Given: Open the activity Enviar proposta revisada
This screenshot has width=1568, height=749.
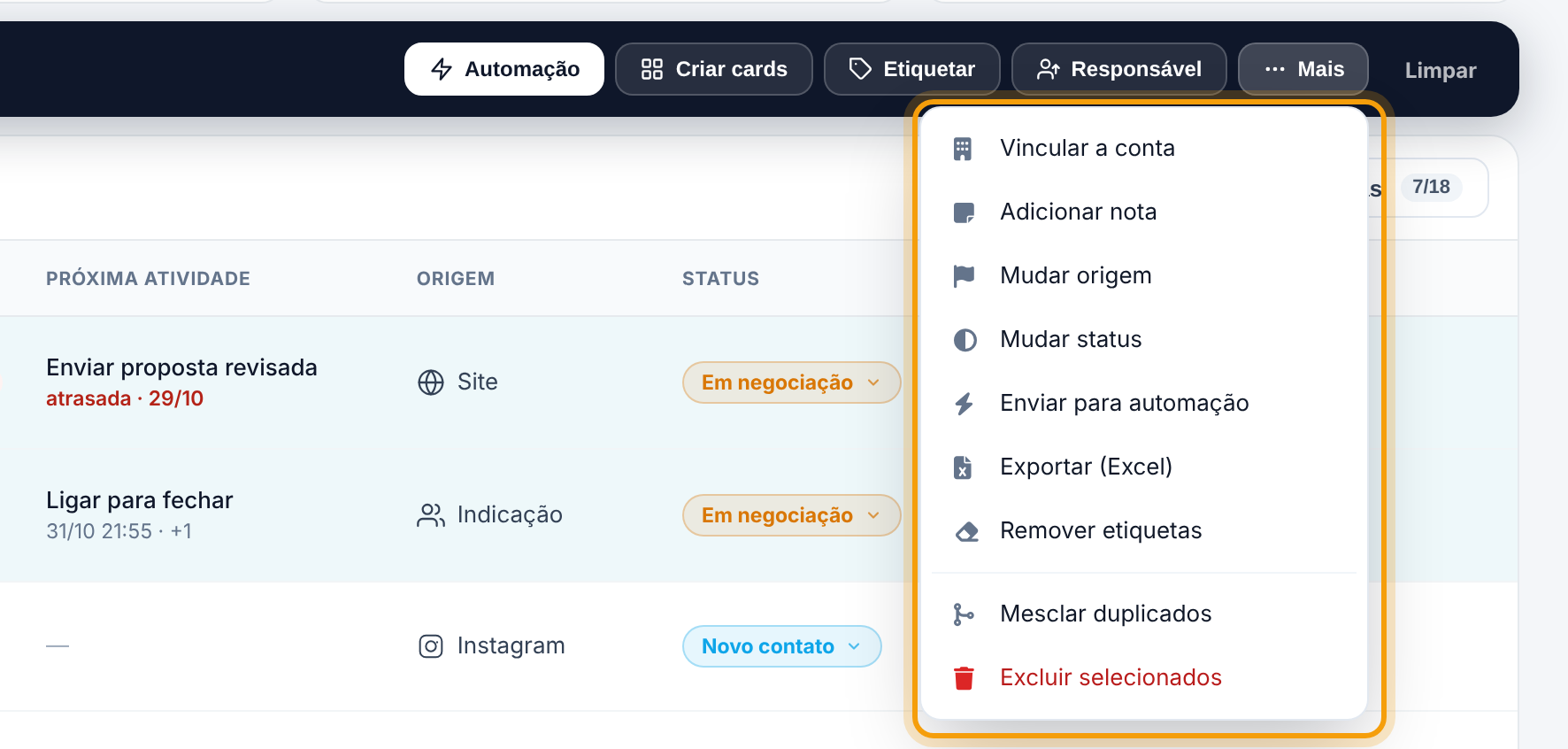Looking at the screenshot, I should point(181,367).
